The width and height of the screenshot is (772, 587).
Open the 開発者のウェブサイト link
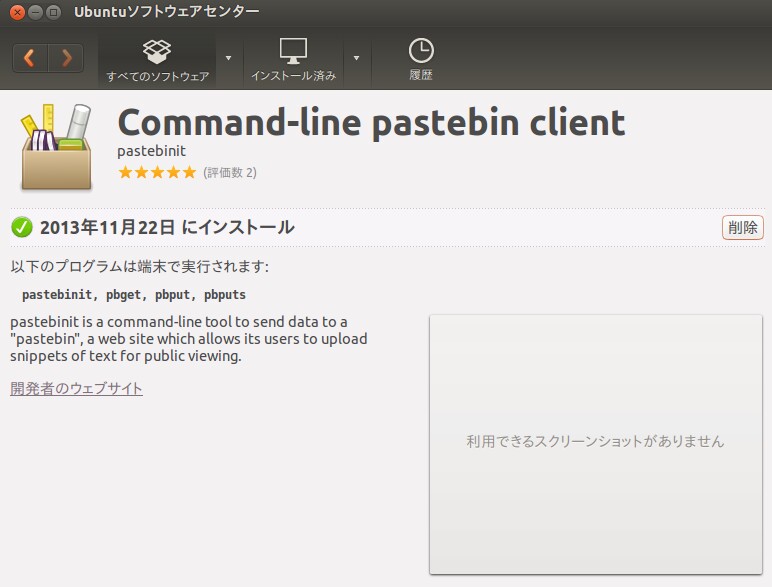click(76, 389)
